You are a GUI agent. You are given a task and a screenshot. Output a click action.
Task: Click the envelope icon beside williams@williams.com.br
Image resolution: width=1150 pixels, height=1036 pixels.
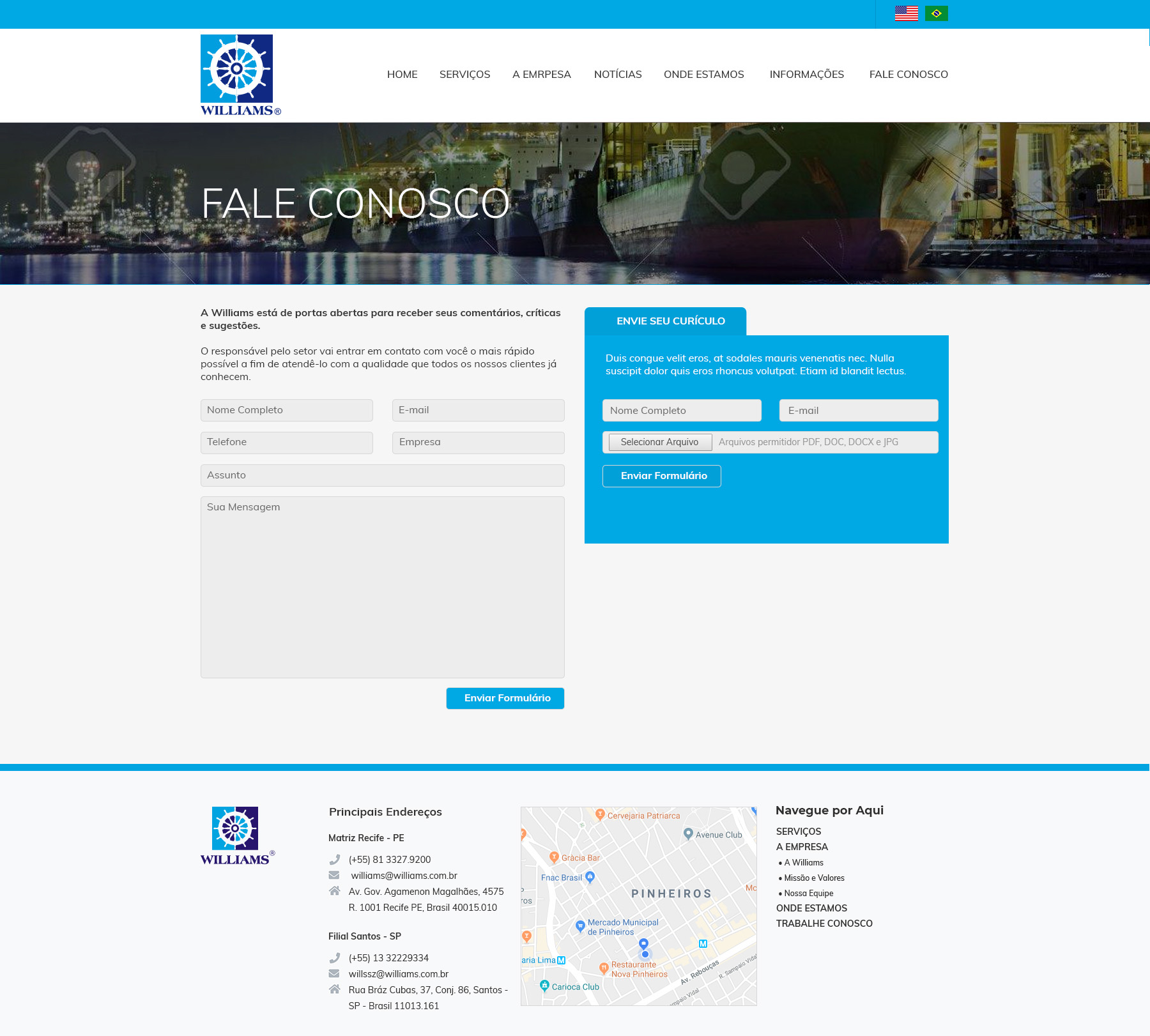(x=334, y=875)
